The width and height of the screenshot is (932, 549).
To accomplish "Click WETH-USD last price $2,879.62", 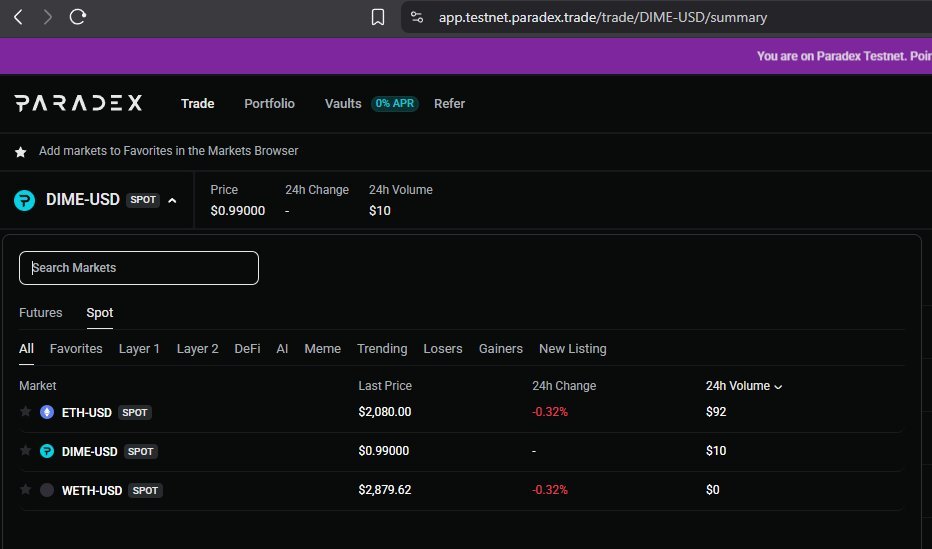I will (x=385, y=490).
